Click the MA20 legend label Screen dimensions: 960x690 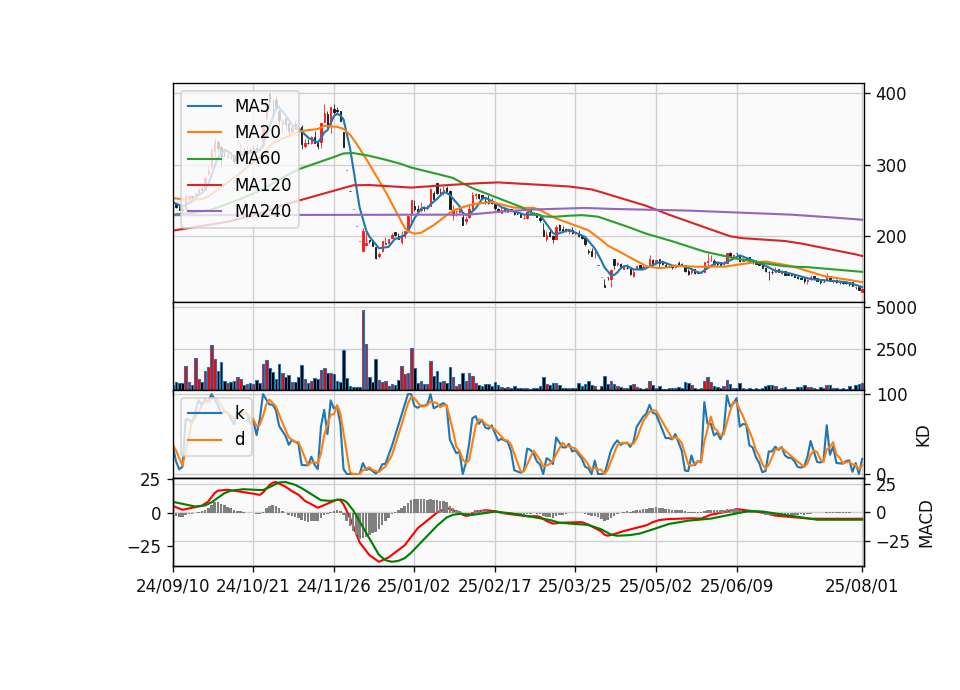257,132
